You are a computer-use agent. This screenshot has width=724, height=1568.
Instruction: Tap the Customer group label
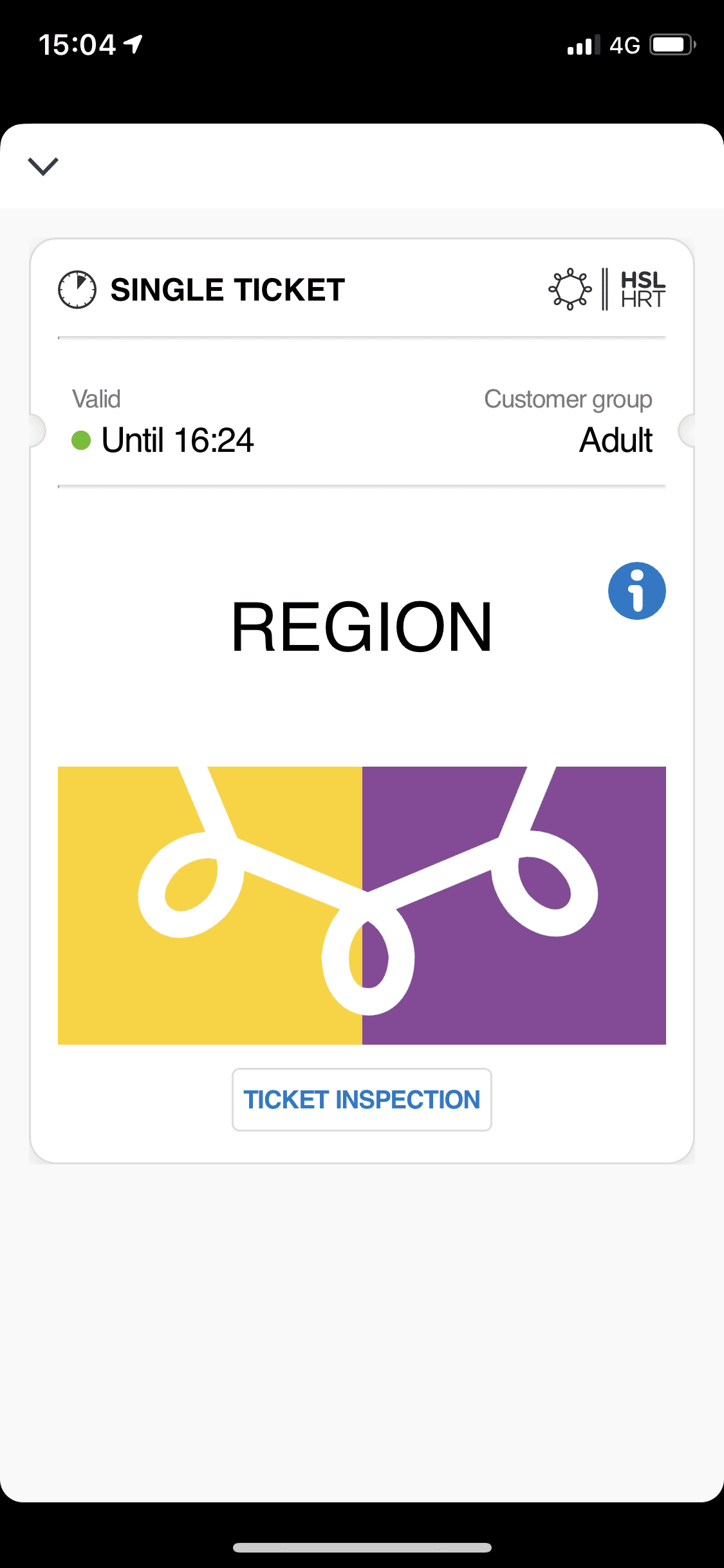click(568, 399)
